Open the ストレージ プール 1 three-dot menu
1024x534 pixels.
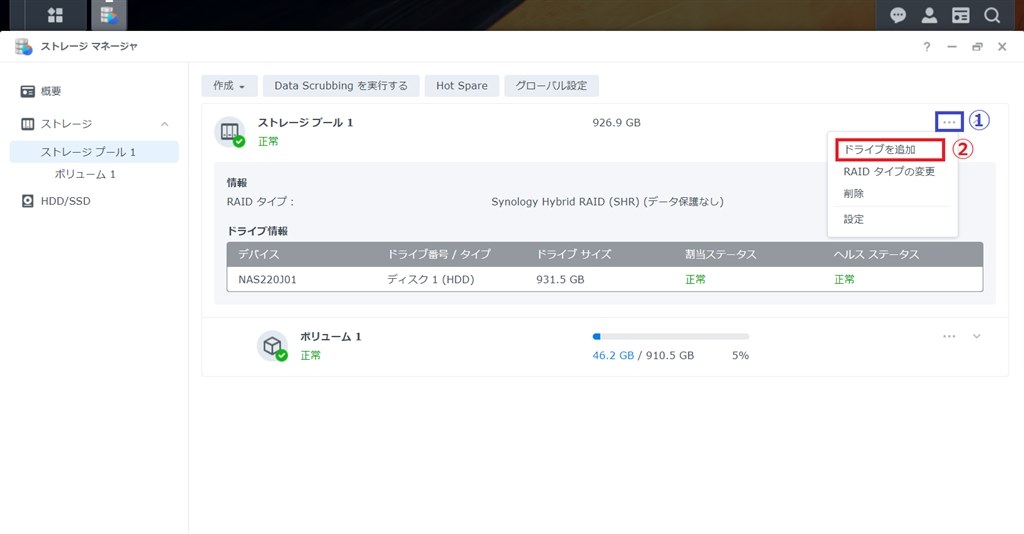coord(949,122)
